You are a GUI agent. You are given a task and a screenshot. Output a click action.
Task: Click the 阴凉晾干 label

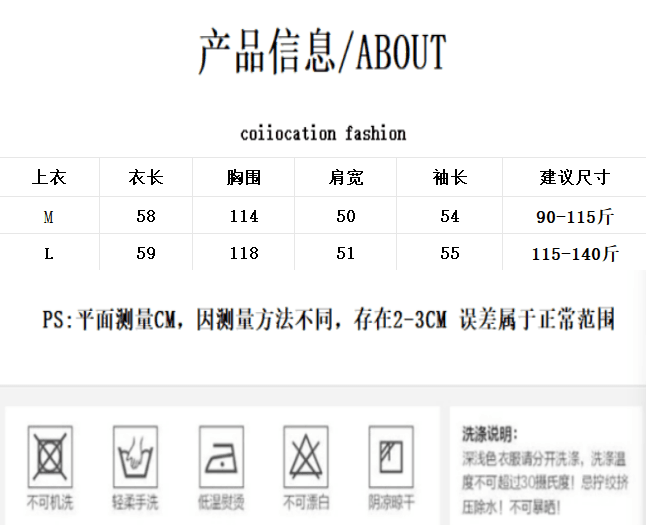[x=391, y=502]
